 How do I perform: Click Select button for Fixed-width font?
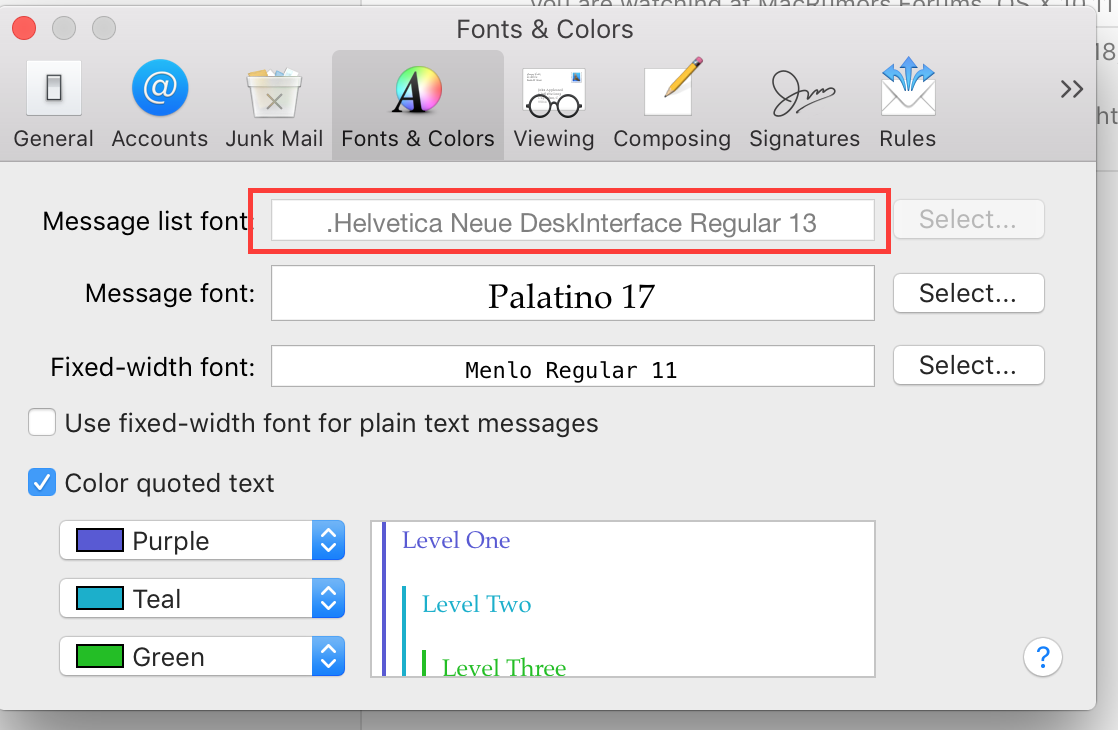pos(968,365)
